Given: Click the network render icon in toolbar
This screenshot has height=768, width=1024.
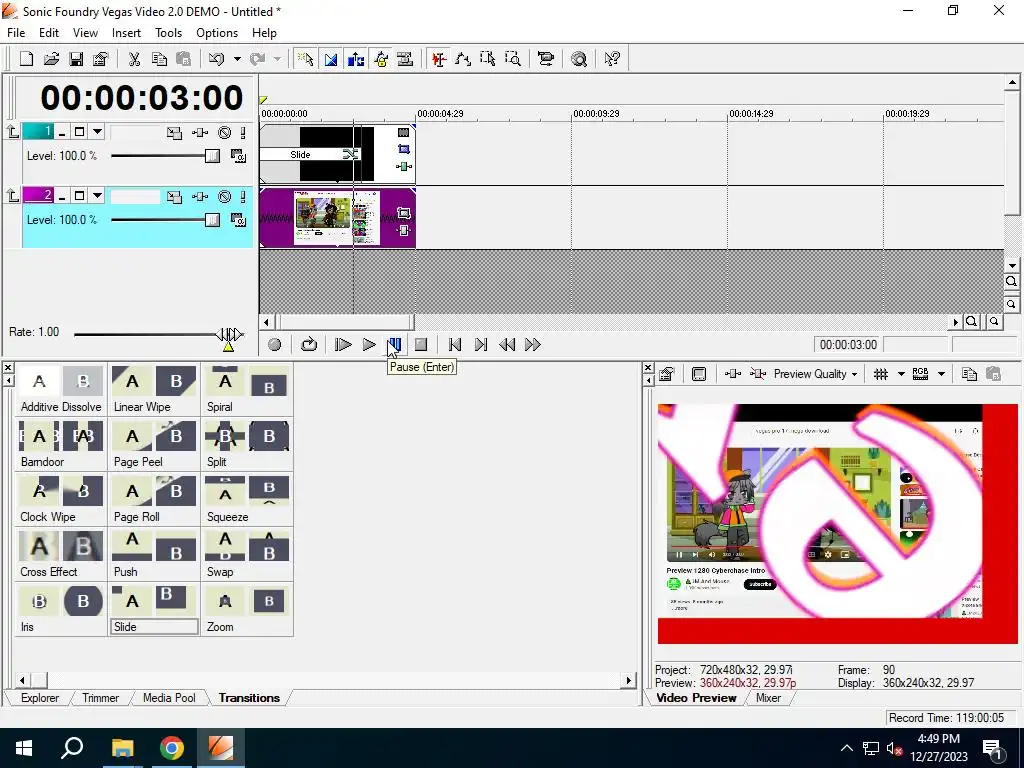Looking at the screenshot, I should tap(545, 59).
